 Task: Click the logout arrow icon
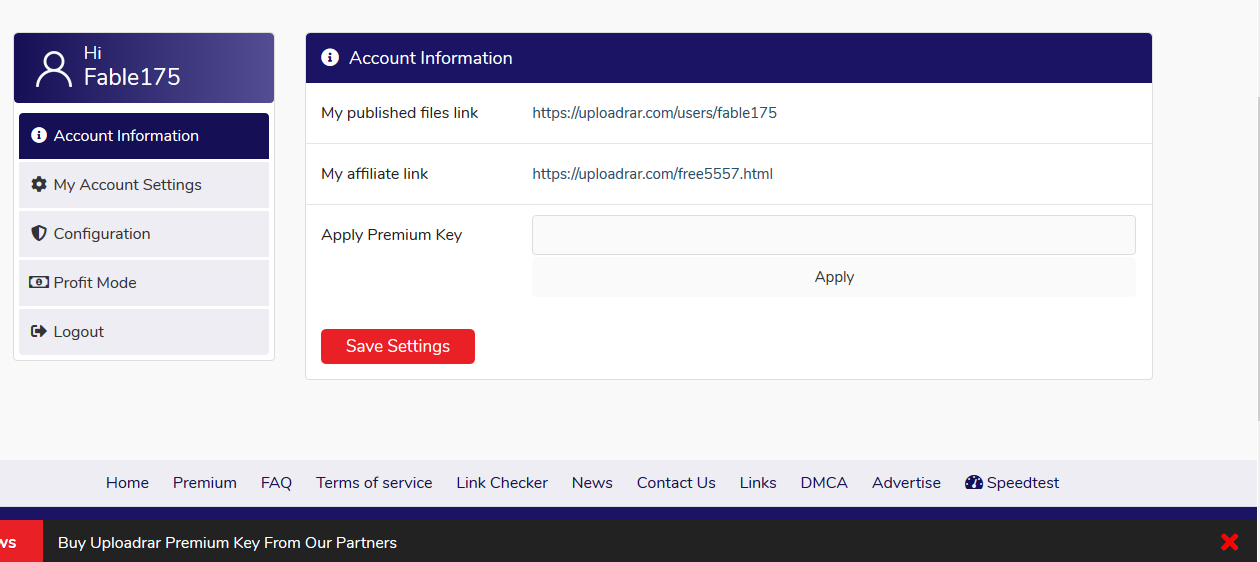[x=39, y=331]
